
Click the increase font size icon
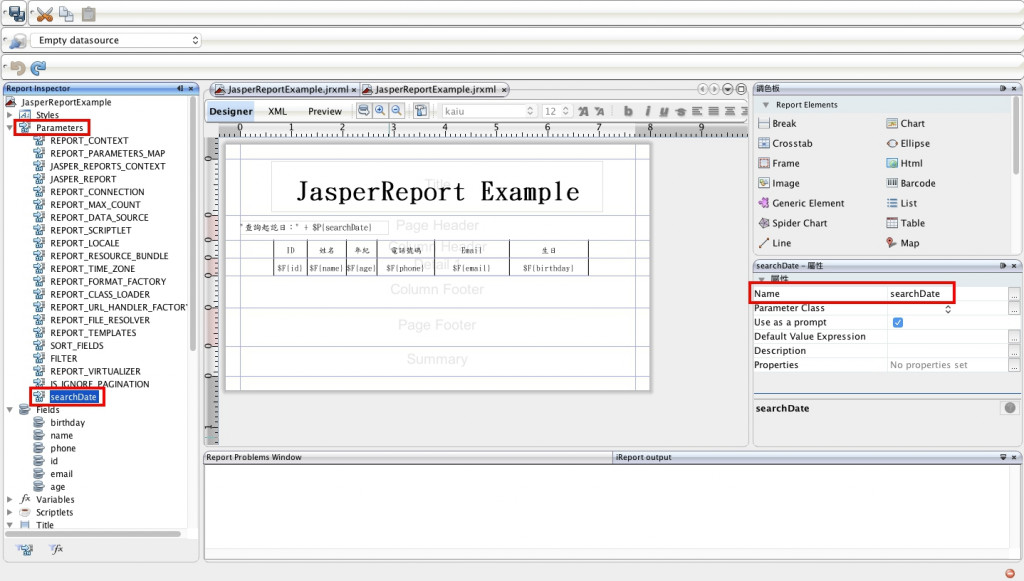(x=583, y=112)
